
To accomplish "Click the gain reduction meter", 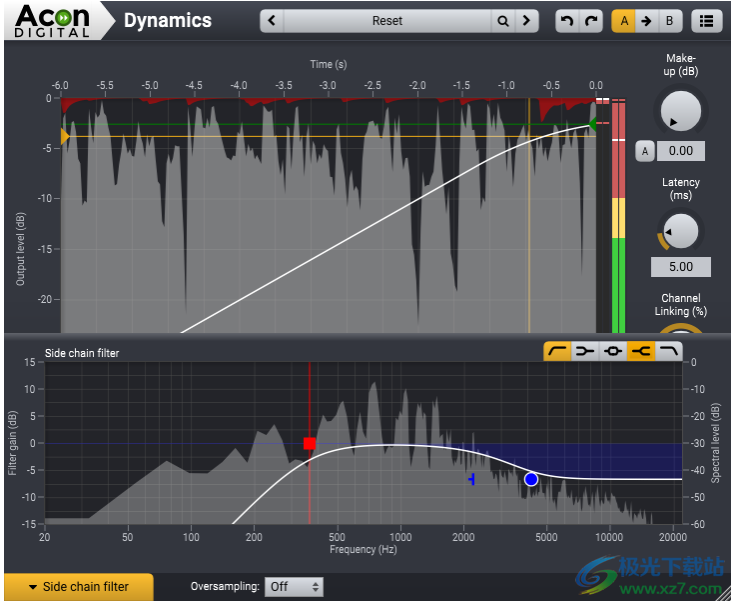I will 603,216.
